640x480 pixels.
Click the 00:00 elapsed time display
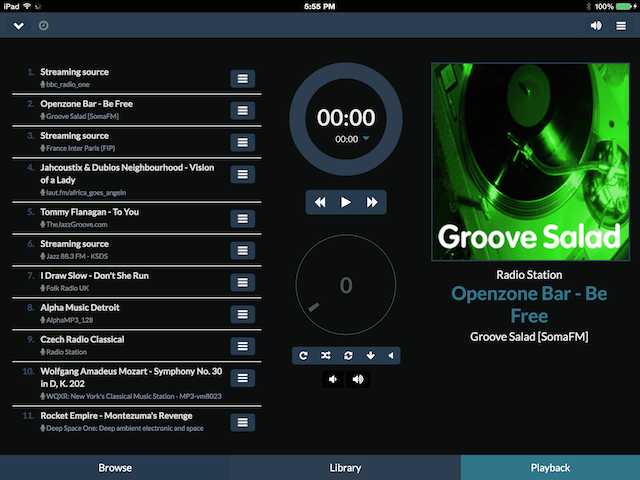346,118
